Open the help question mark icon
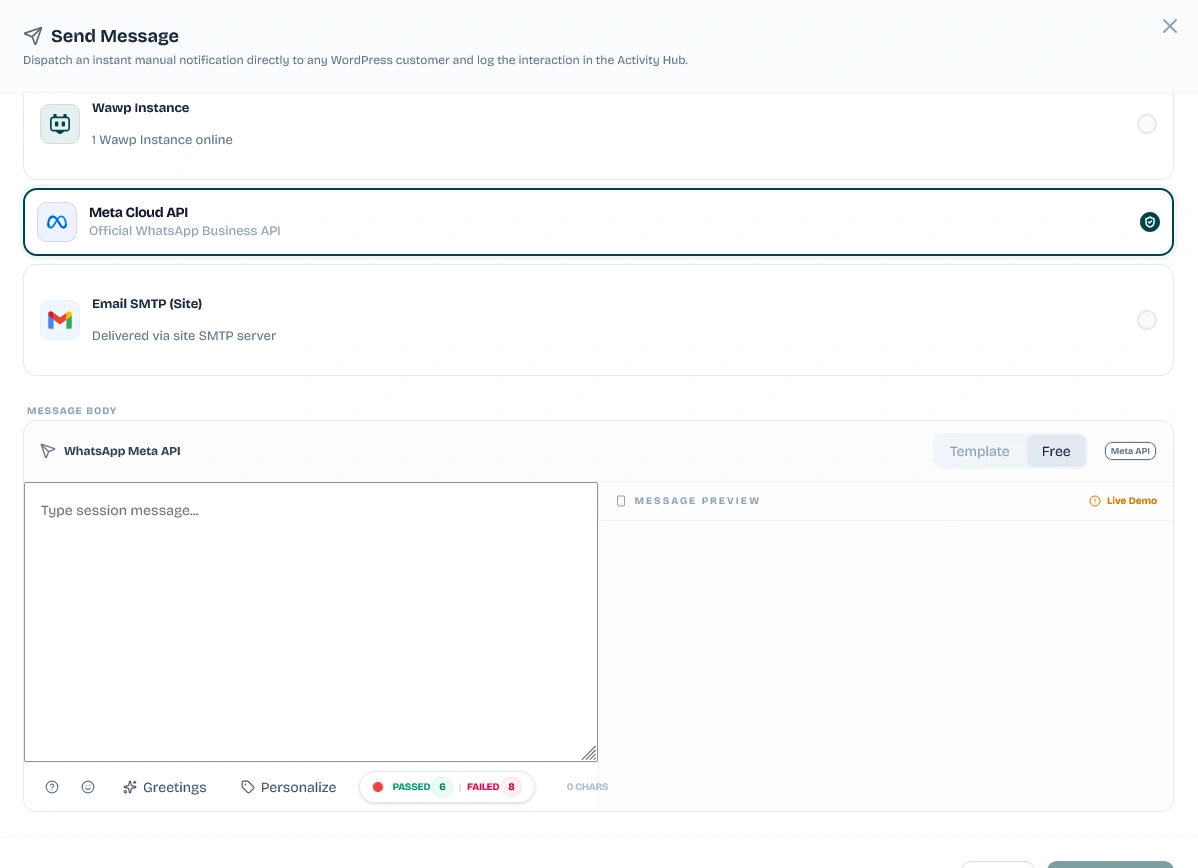Viewport: 1198px width, 868px height. (x=52, y=787)
